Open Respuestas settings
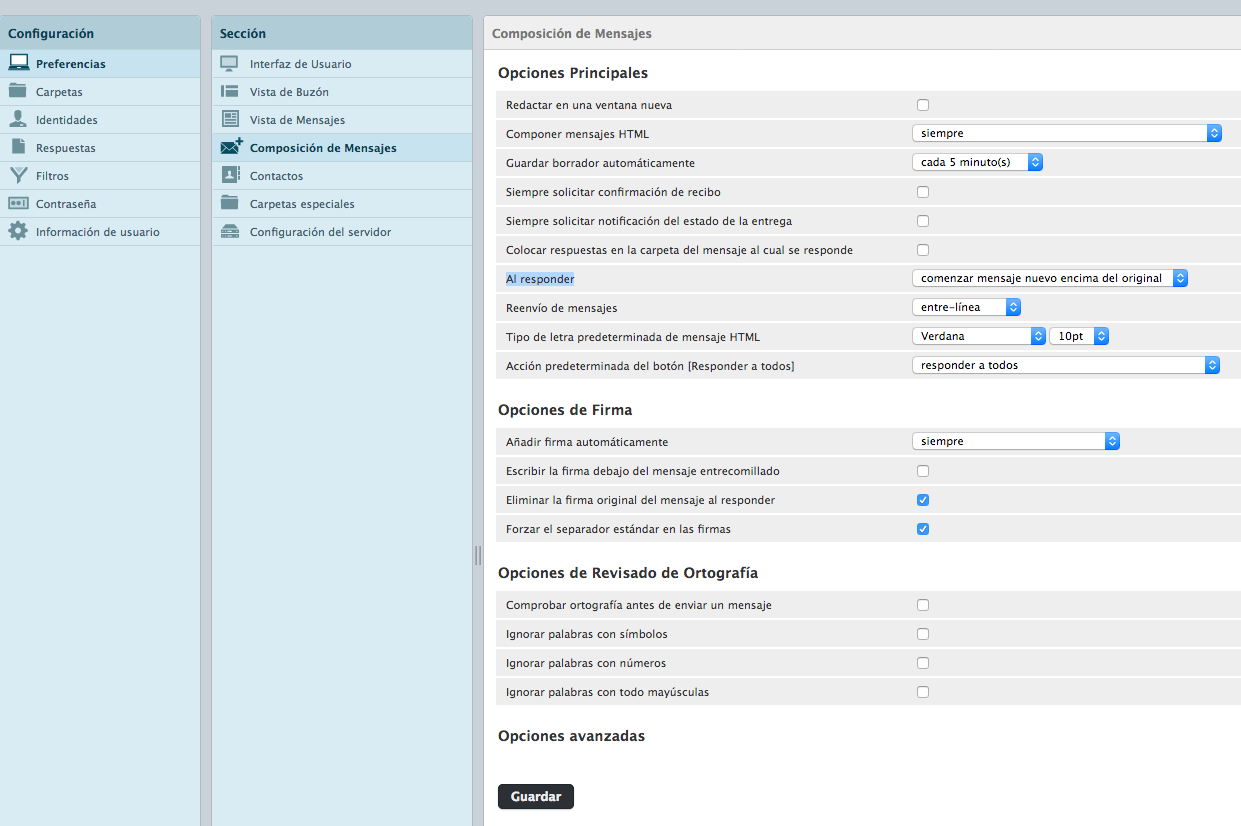Screen dimensions: 1241x826 pyautogui.click(x=100, y=148)
